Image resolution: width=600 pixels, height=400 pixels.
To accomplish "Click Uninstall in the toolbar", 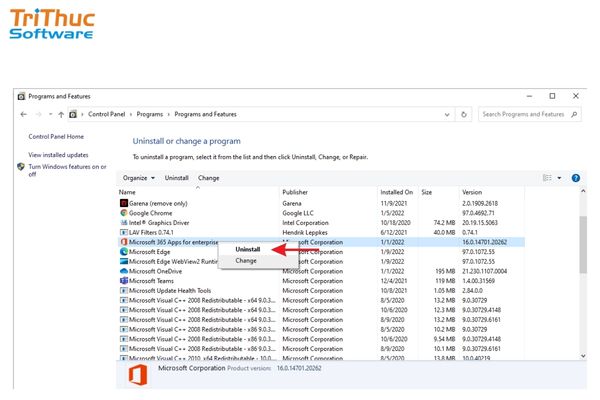I will [176, 178].
